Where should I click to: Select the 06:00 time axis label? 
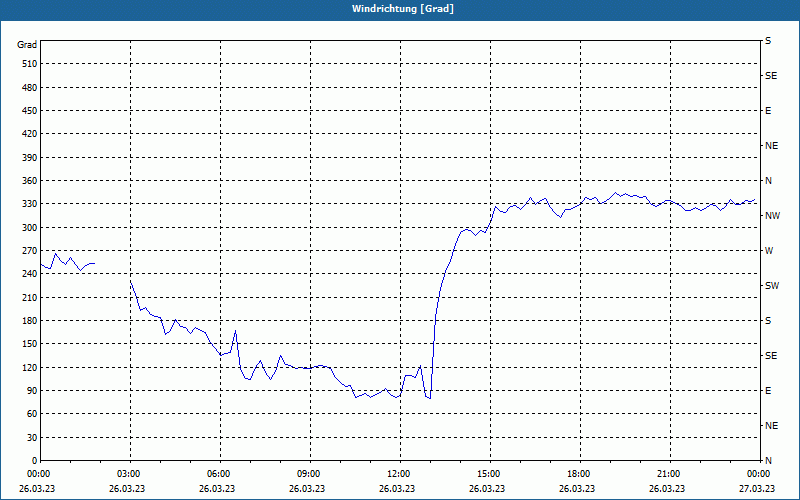[x=218, y=474]
